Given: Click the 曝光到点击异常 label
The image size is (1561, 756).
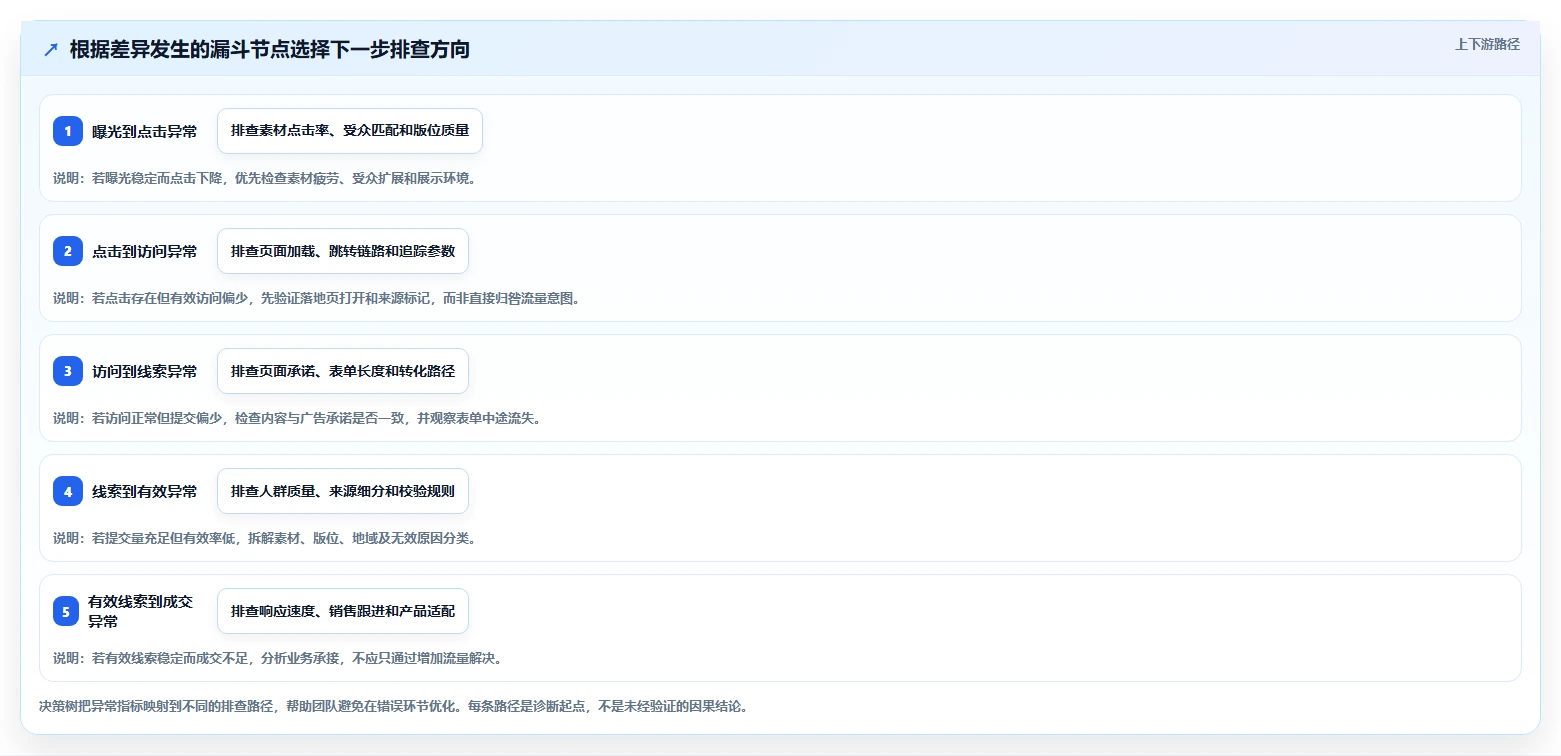Looking at the screenshot, I should pyautogui.click(x=145, y=132).
